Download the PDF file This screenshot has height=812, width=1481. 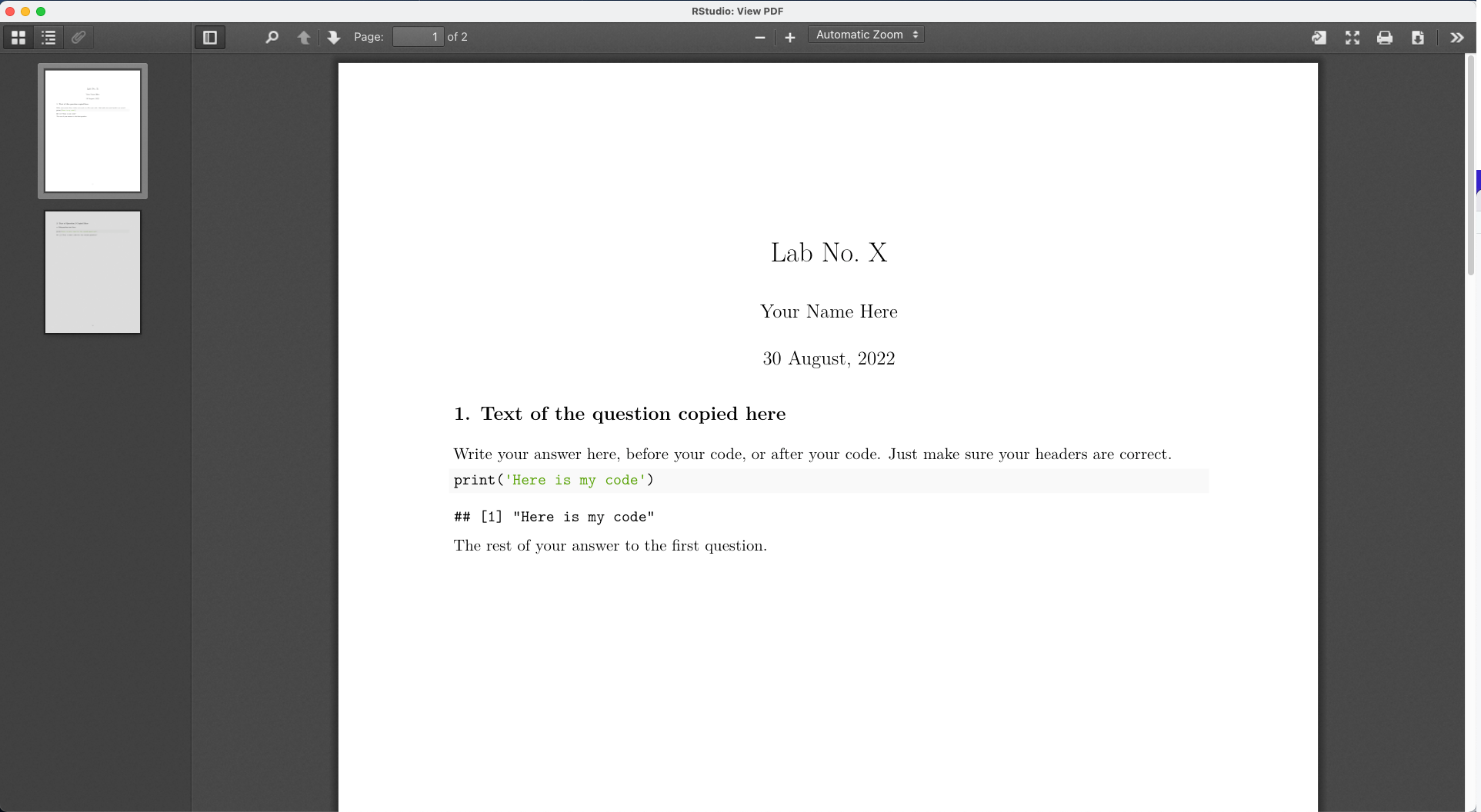[1418, 37]
